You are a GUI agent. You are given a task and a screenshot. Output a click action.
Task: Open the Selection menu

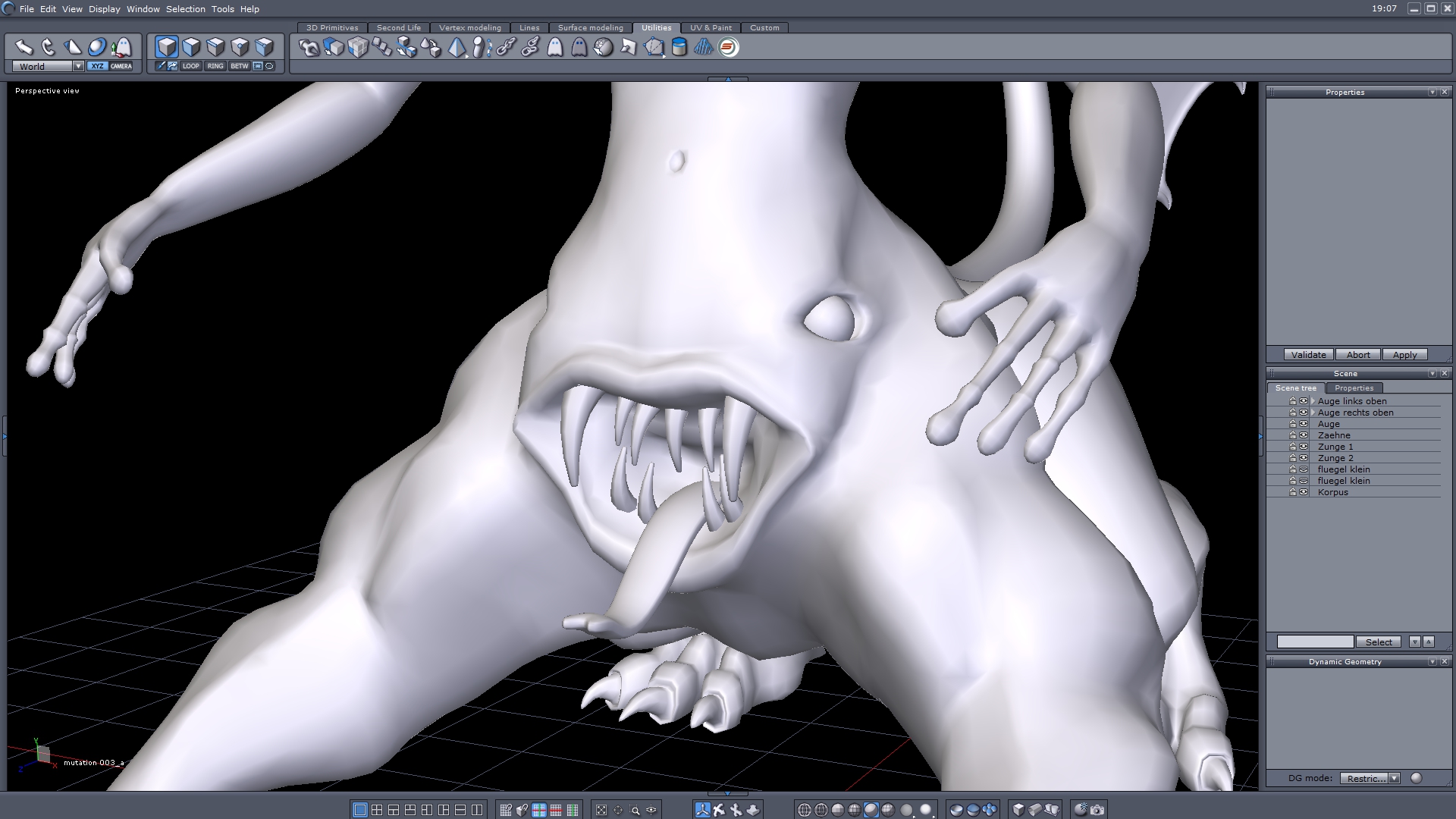185,9
